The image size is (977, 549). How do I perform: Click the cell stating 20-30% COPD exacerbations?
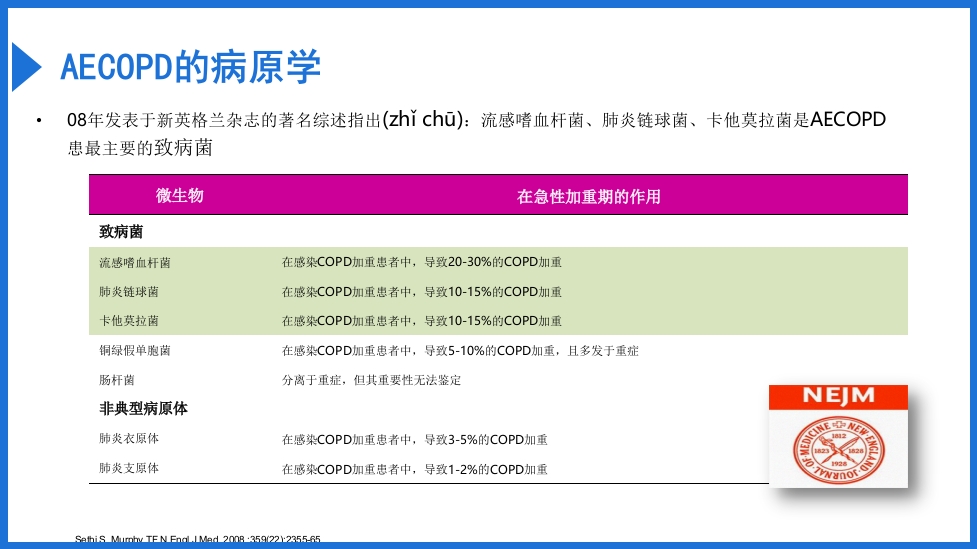click(421, 262)
